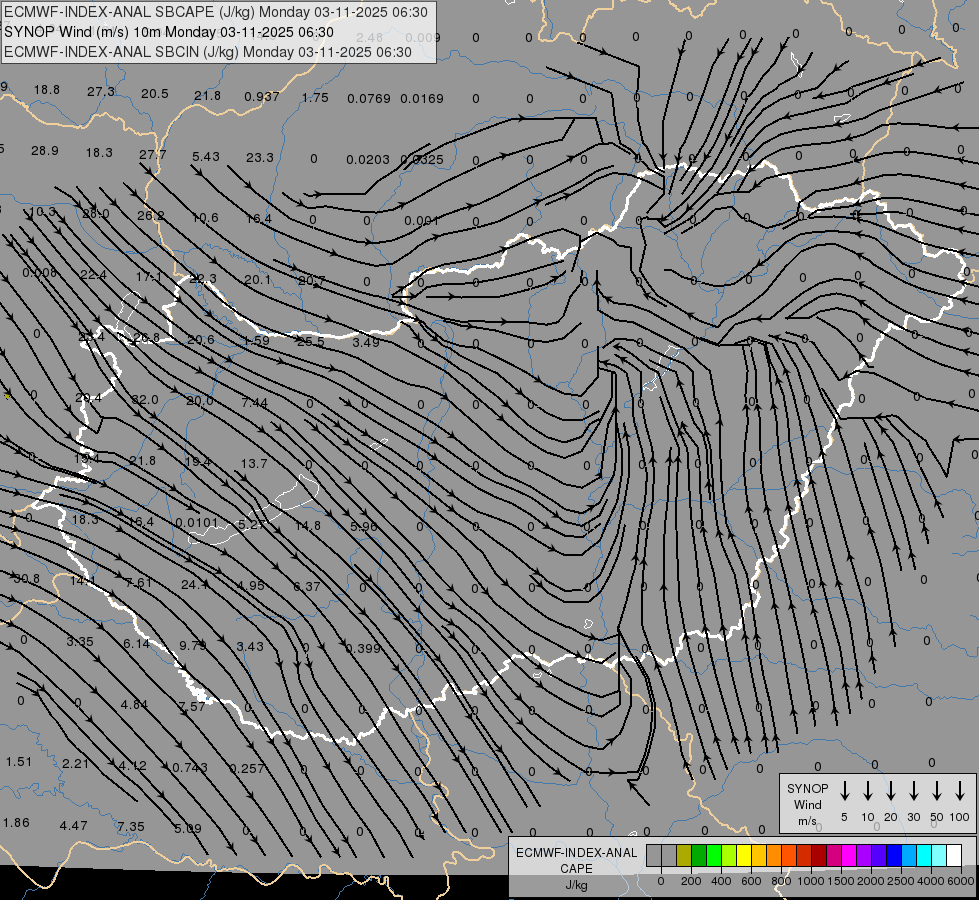Viewport: 979px width, 900px height.
Task: Click the 0.399 CAPE value on map
Action: [x=363, y=648]
